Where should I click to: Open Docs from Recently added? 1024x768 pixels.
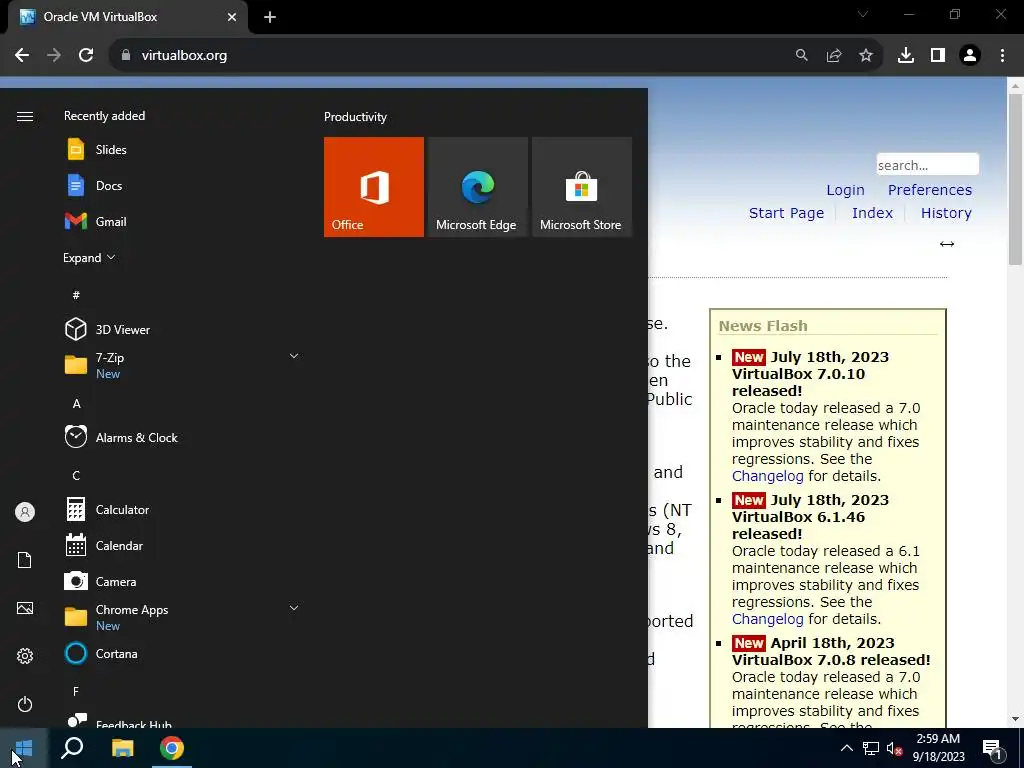[183, 185]
